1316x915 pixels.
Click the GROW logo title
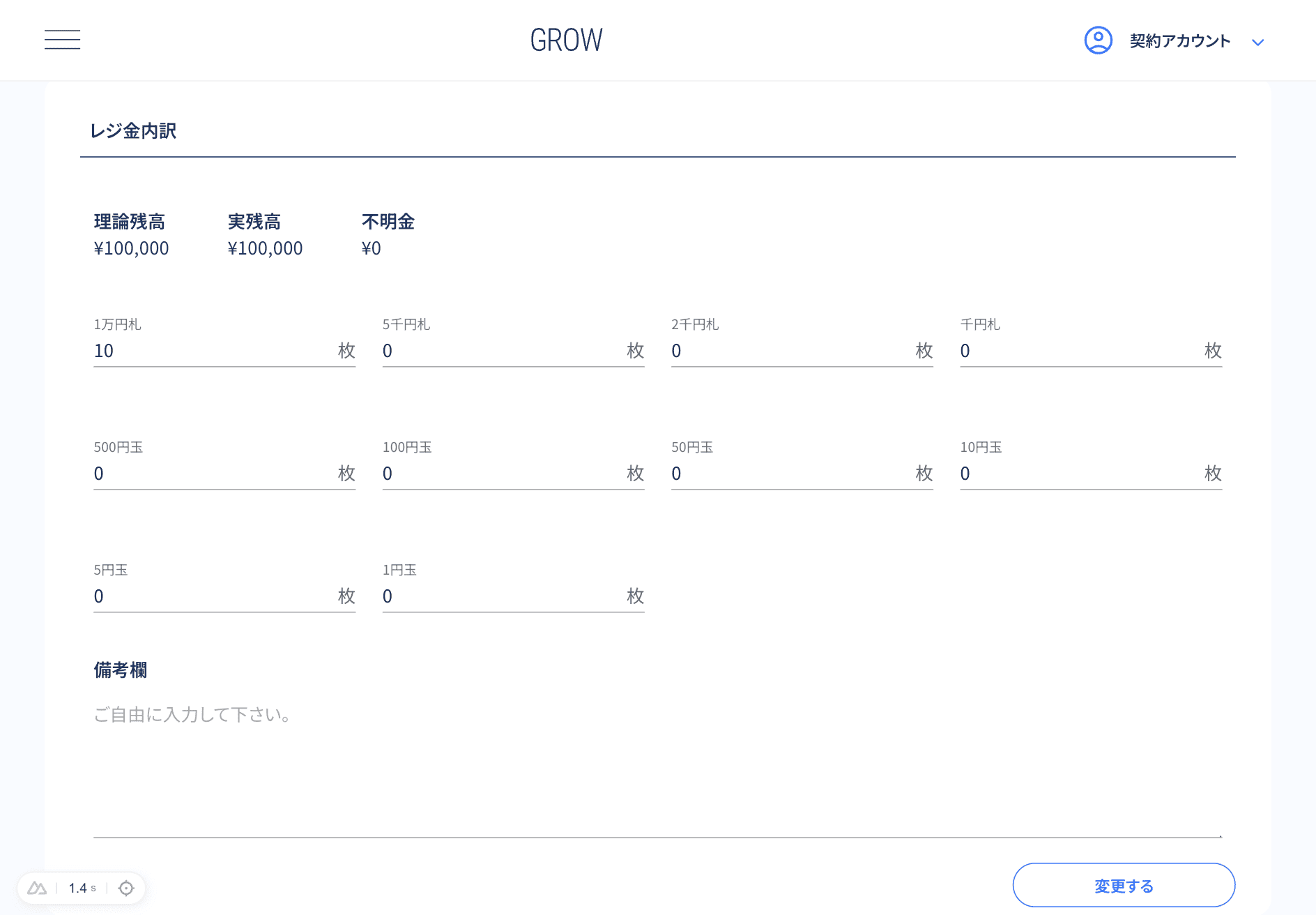point(566,40)
